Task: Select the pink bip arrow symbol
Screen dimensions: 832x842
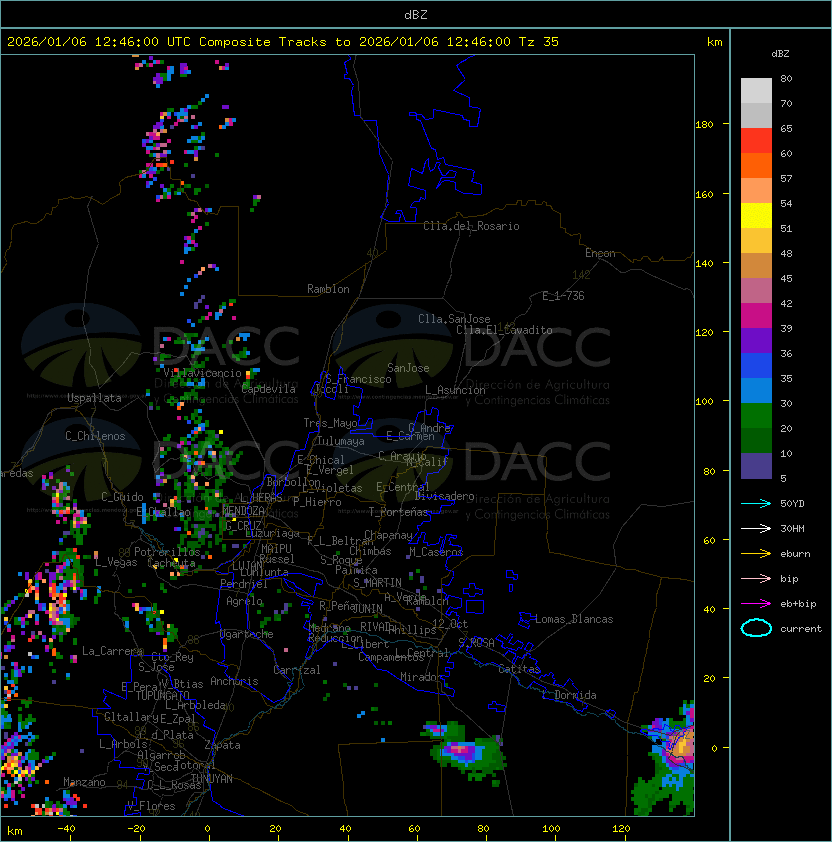Action: [756, 578]
